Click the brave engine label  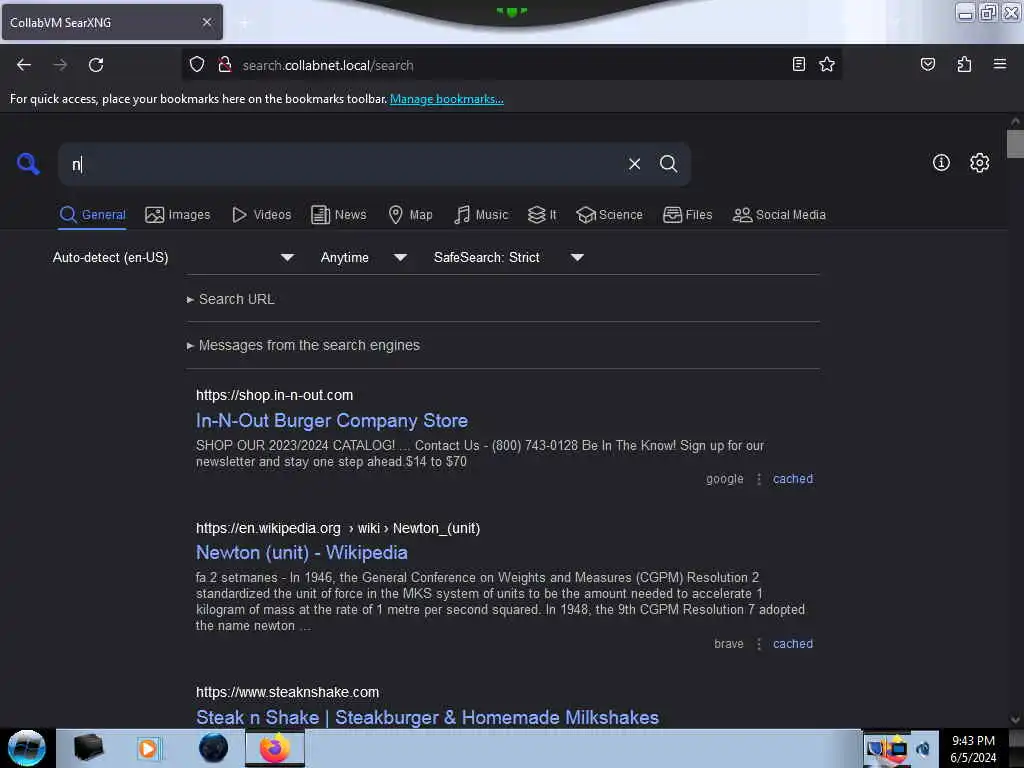click(x=729, y=644)
